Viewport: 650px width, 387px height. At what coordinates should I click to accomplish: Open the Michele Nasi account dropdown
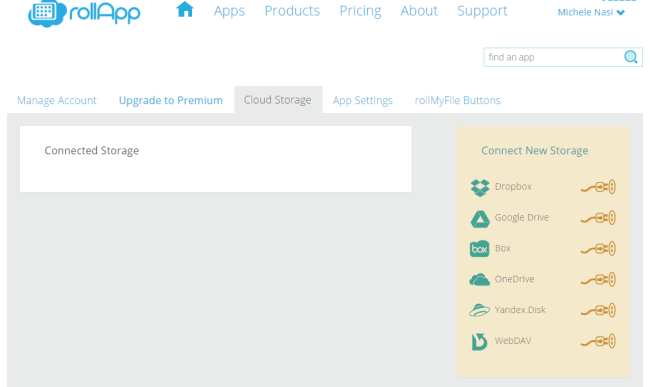point(591,12)
